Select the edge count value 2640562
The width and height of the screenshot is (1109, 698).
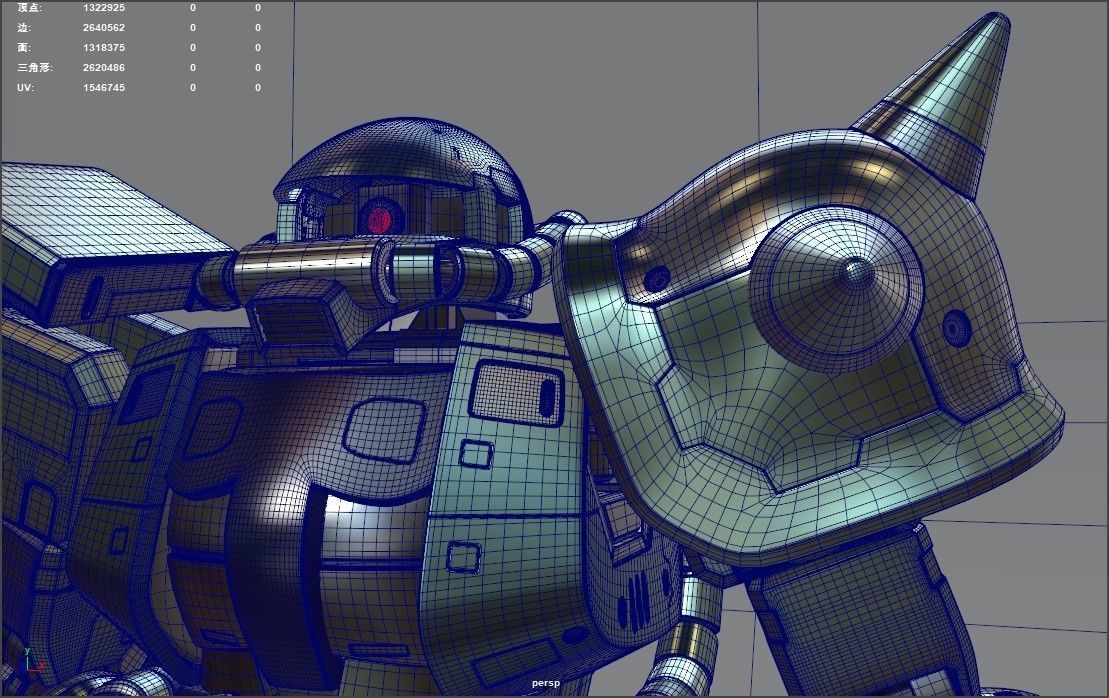[104, 28]
